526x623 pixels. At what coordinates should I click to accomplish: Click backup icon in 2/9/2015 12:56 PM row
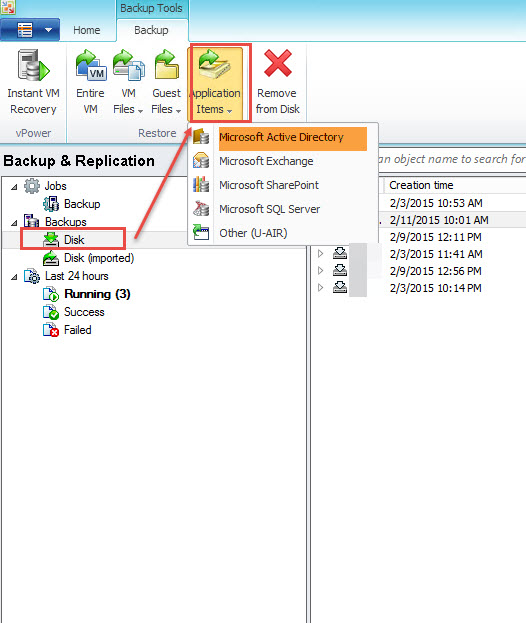pyautogui.click(x=340, y=270)
